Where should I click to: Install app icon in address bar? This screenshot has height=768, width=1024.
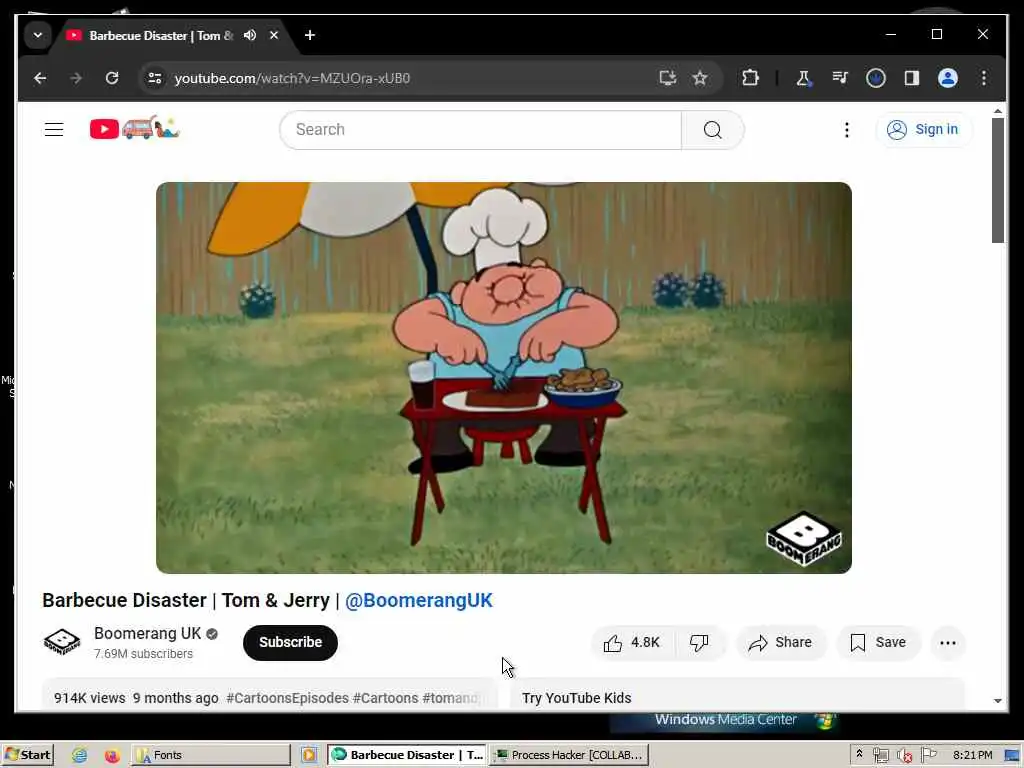point(667,78)
